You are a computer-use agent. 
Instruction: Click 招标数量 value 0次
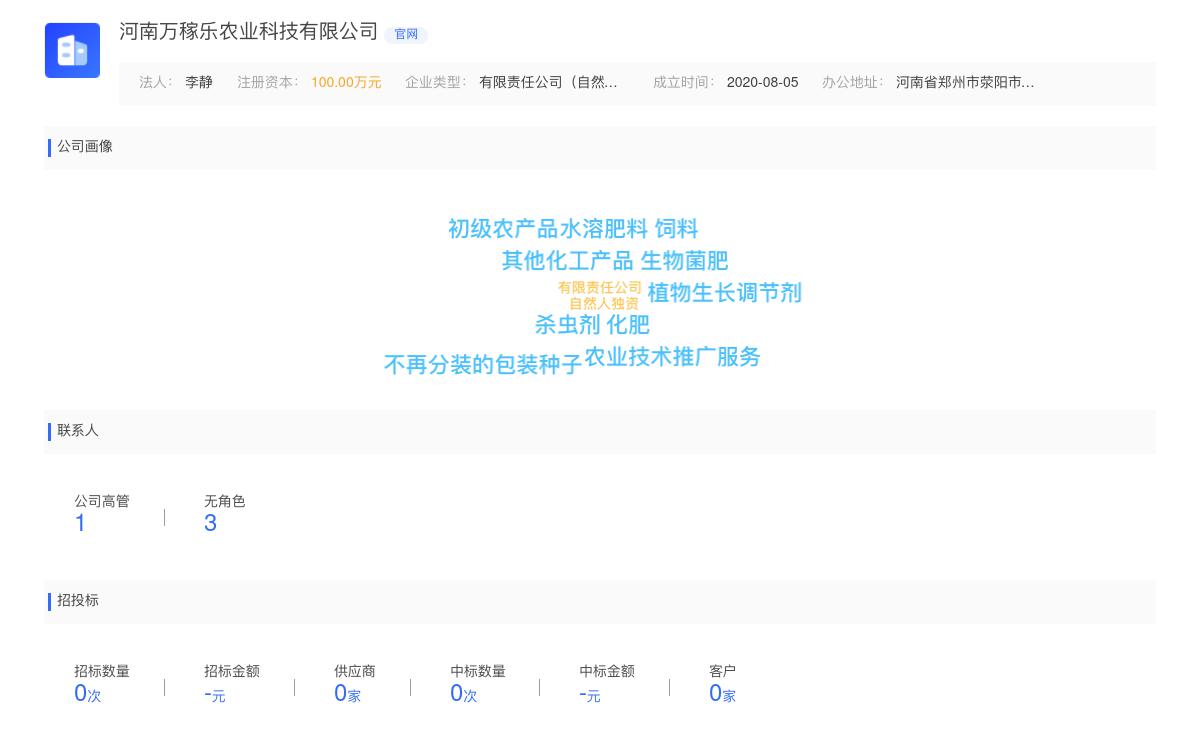(88, 694)
